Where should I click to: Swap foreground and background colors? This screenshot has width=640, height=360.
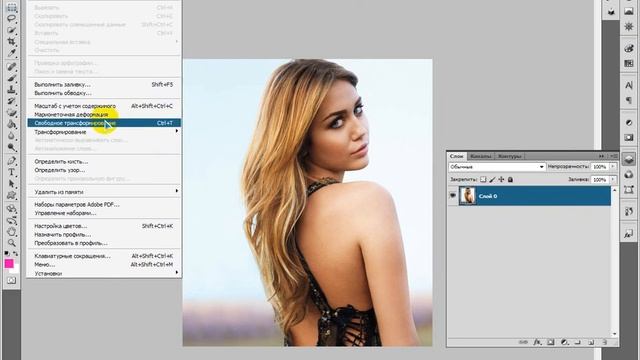[x=16, y=253]
